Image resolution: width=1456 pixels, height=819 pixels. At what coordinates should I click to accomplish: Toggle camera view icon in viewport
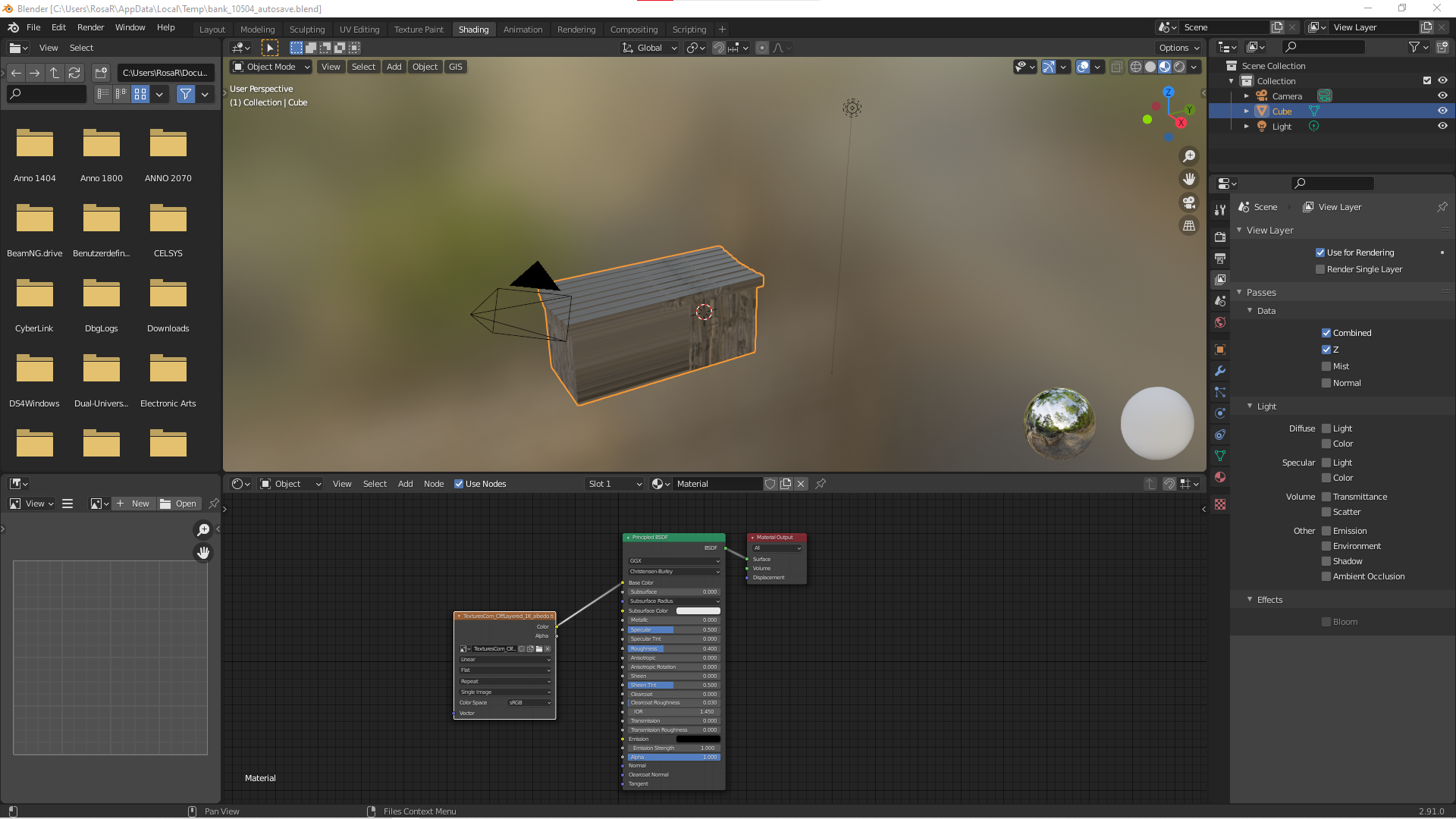[1189, 202]
